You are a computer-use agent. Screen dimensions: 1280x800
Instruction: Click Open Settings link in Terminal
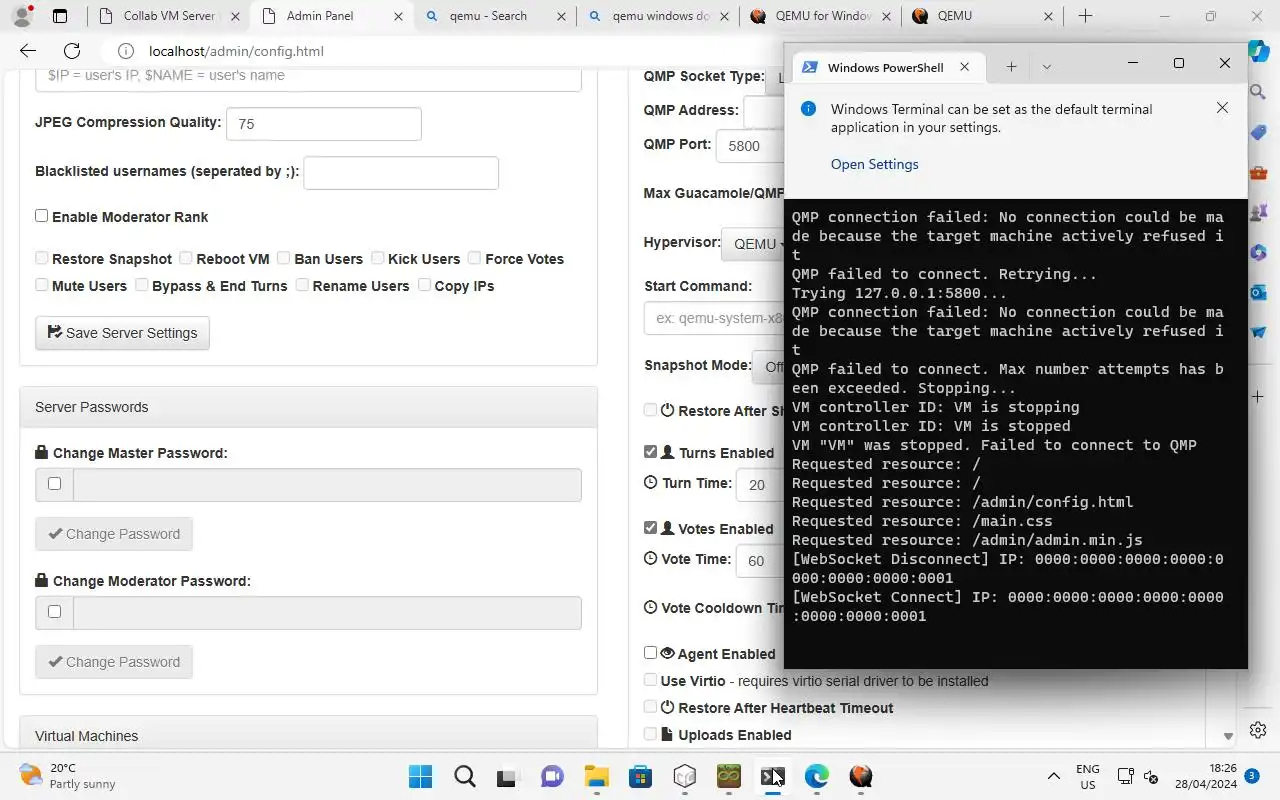coord(874,164)
